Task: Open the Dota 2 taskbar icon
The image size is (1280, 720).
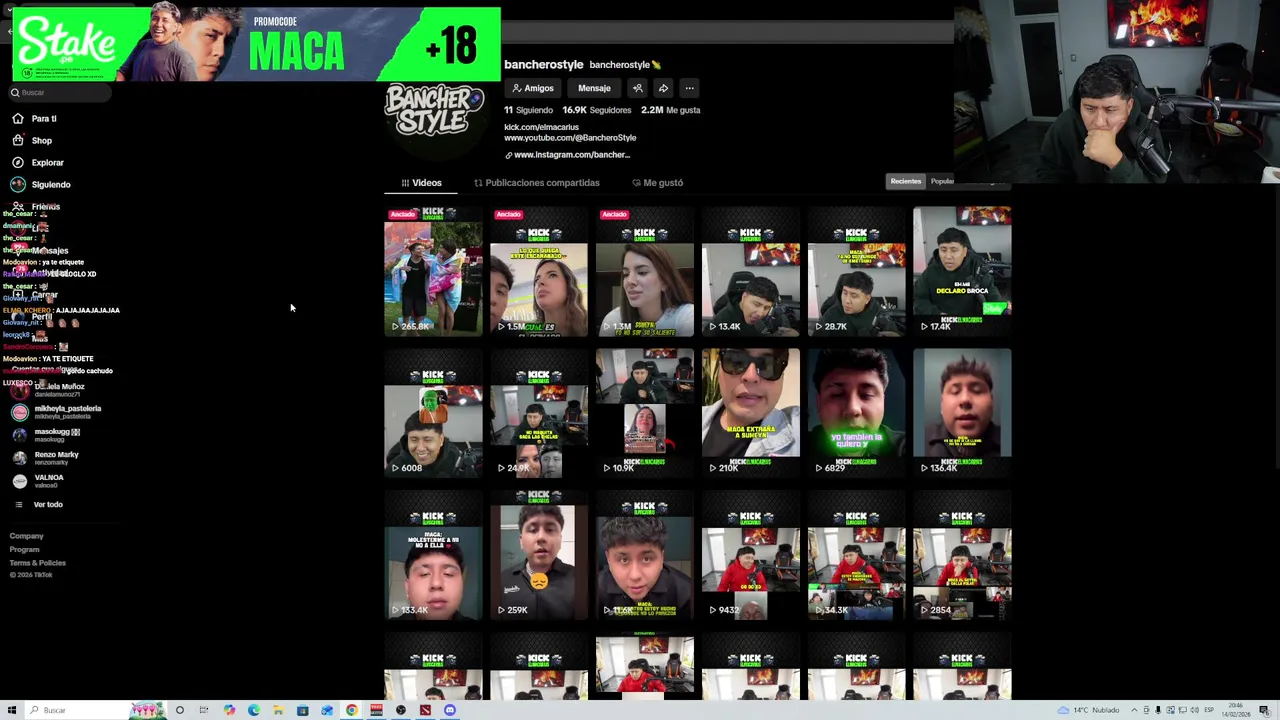Action: [425, 710]
